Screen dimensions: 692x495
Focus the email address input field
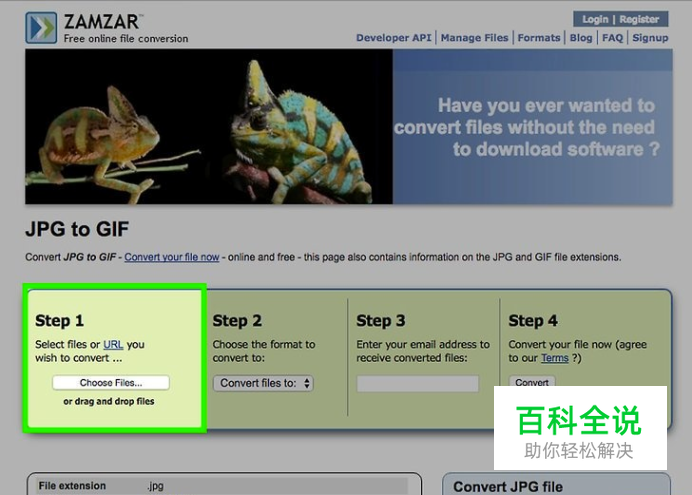coord(417,383)
